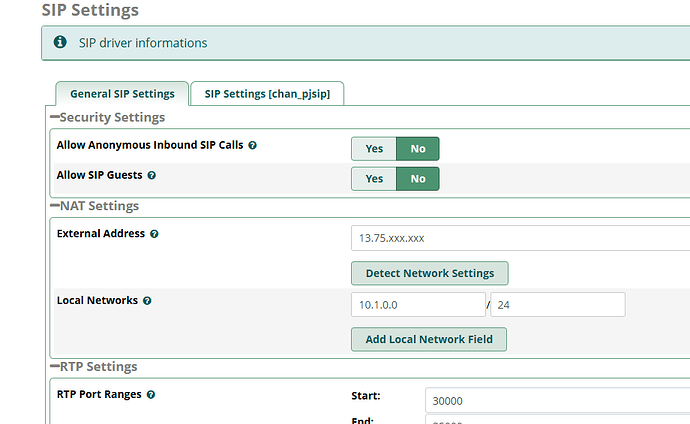
Task: Switch to General SIP Settings tab
Action: [122, 94]
